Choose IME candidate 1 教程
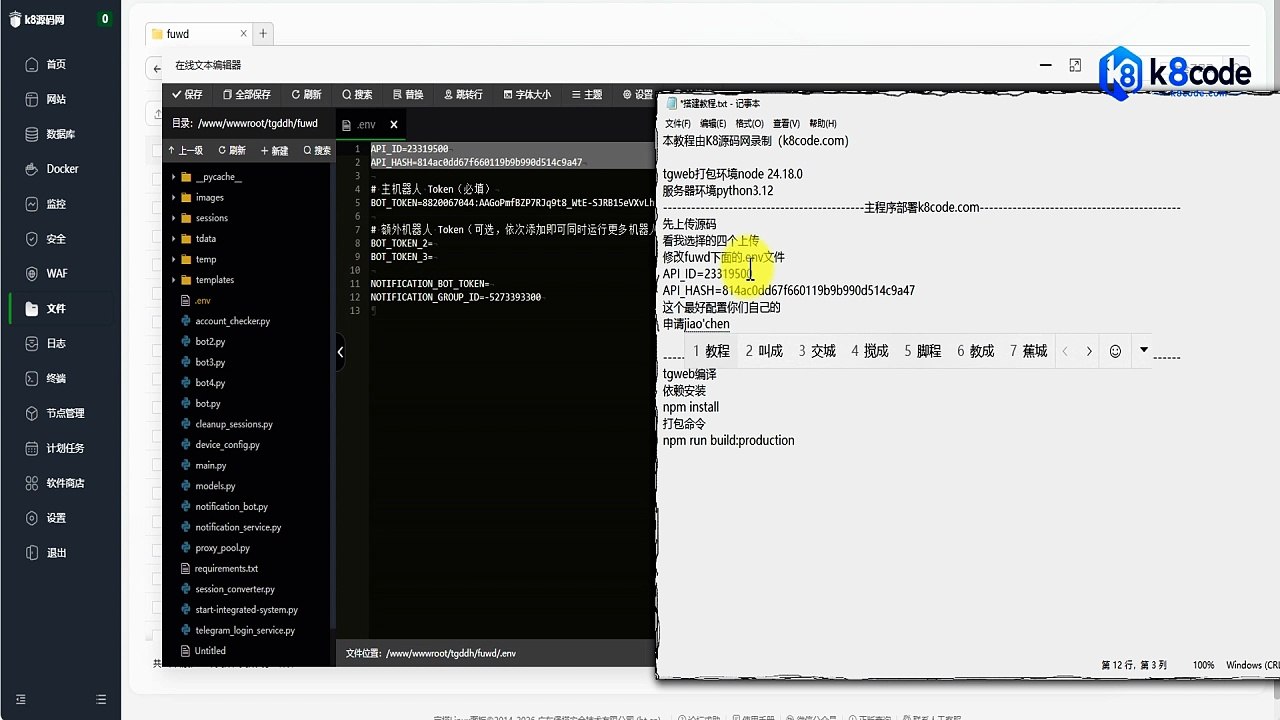 click(712, 351)
